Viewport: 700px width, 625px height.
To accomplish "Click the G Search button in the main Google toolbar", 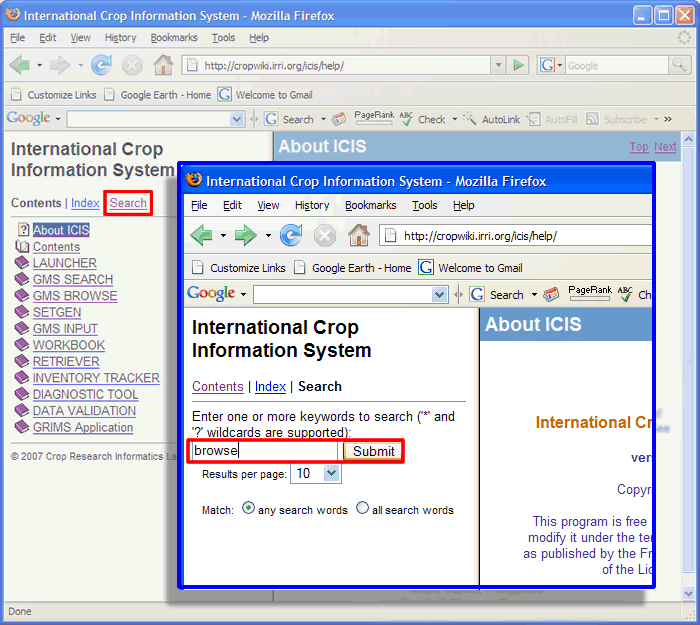I will (x=289, y=119).
